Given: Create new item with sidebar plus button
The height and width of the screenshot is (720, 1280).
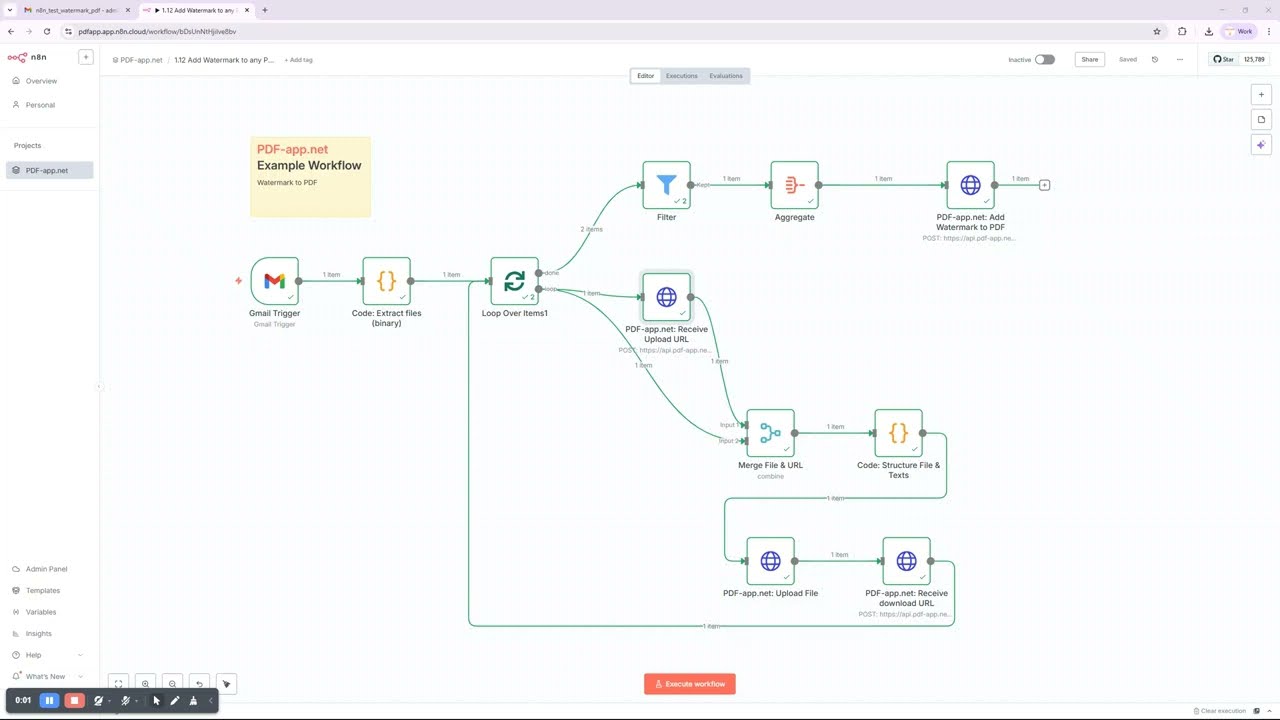Looking at the screenshot, I should 86,57.
